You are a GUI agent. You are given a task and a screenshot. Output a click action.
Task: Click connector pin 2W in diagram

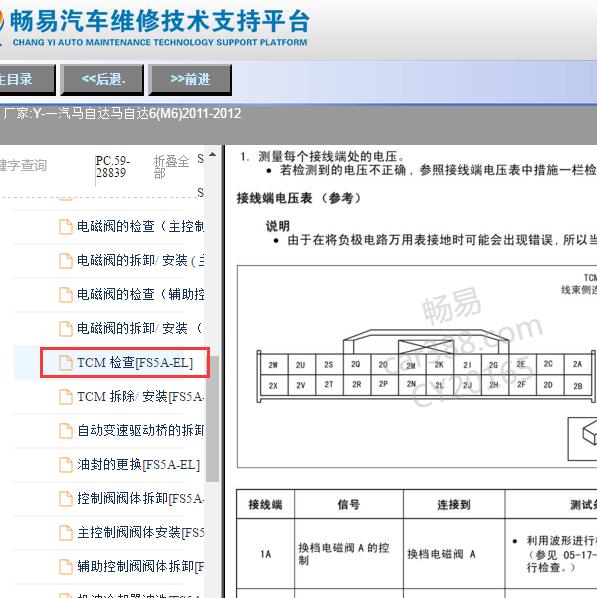(273, 365)
